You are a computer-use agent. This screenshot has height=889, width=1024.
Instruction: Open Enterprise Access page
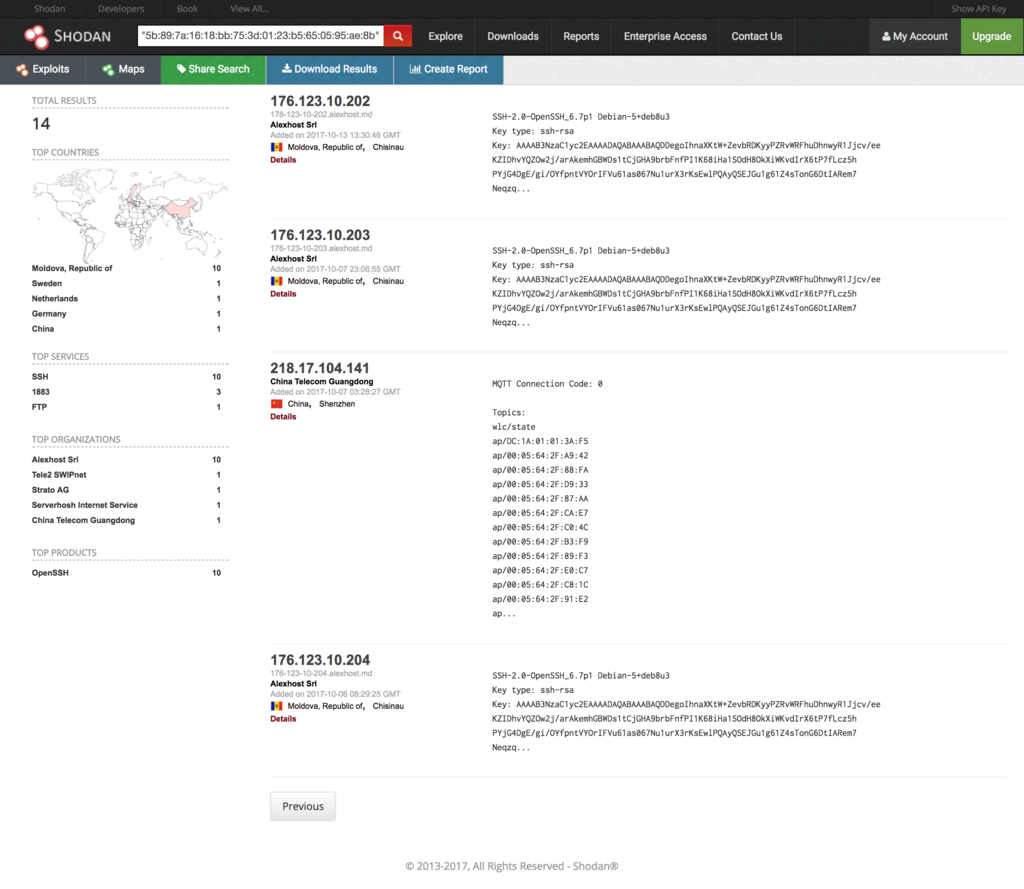665,37
